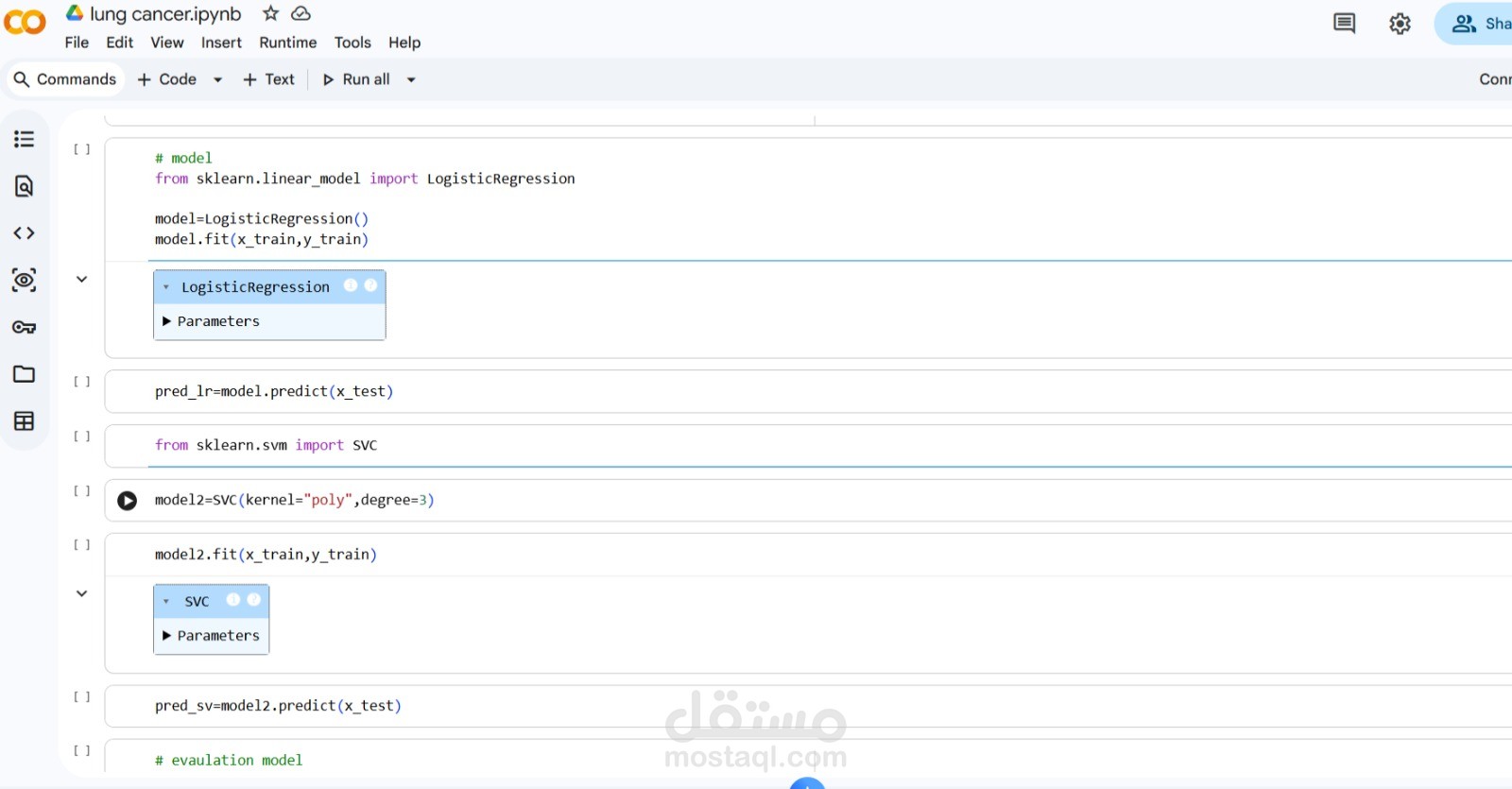Screen dimensions: 1512x789
Task: Click the info icon on SVC box
Action: click(233, 600)
